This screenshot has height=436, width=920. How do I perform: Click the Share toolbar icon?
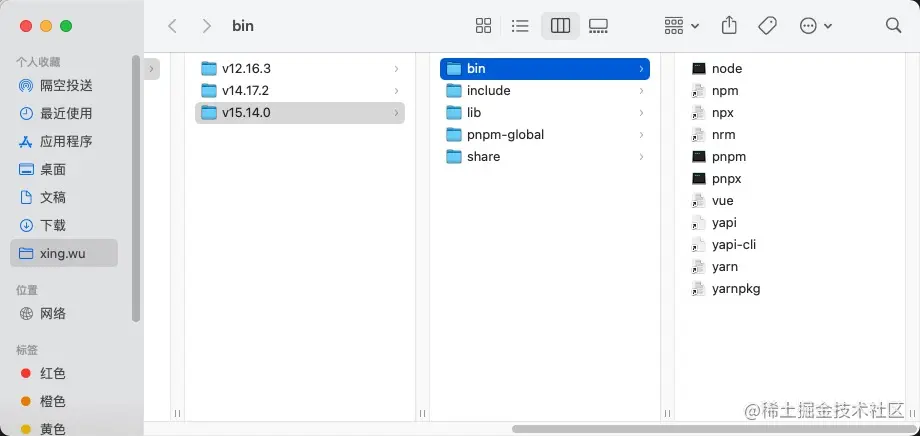pos(729,26)
